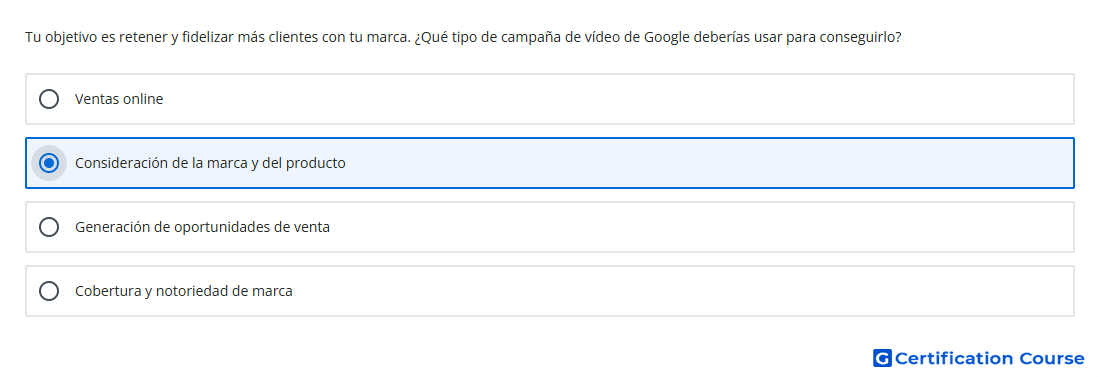Click the question text about retener y fidelizar
The image size is (1100, 377).
coord(463,37)
